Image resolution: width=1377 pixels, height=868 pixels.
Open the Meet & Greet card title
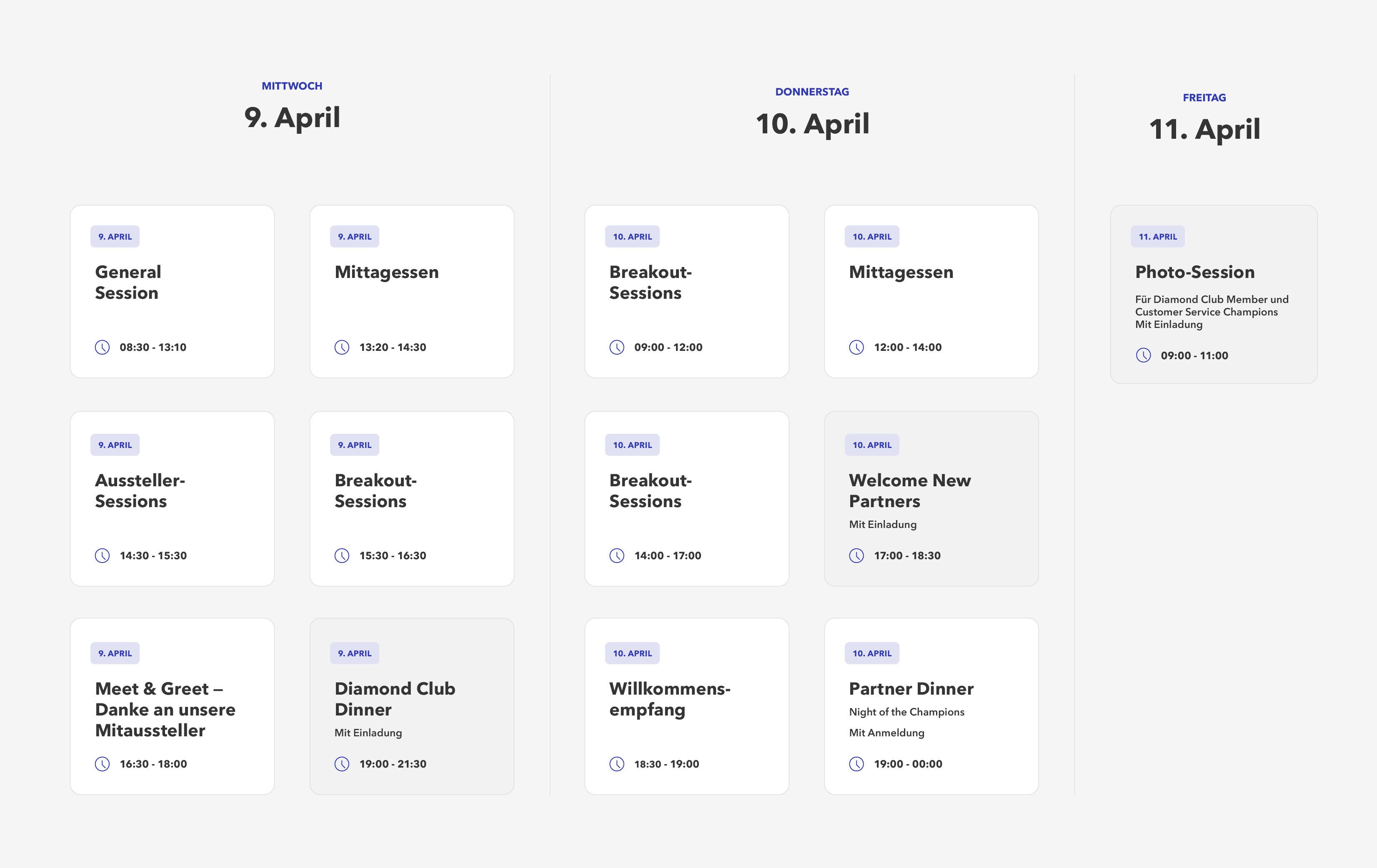[x=165, y=709]
